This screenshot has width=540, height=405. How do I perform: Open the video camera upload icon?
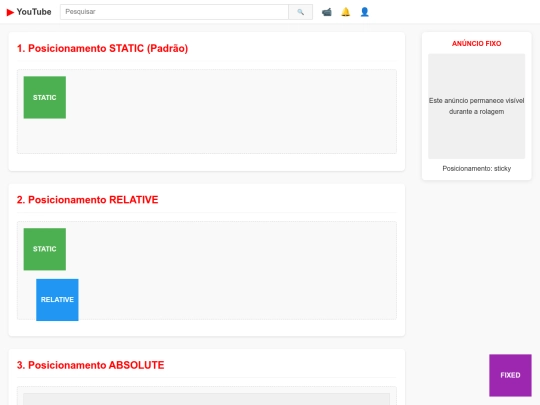pos(326,12)
